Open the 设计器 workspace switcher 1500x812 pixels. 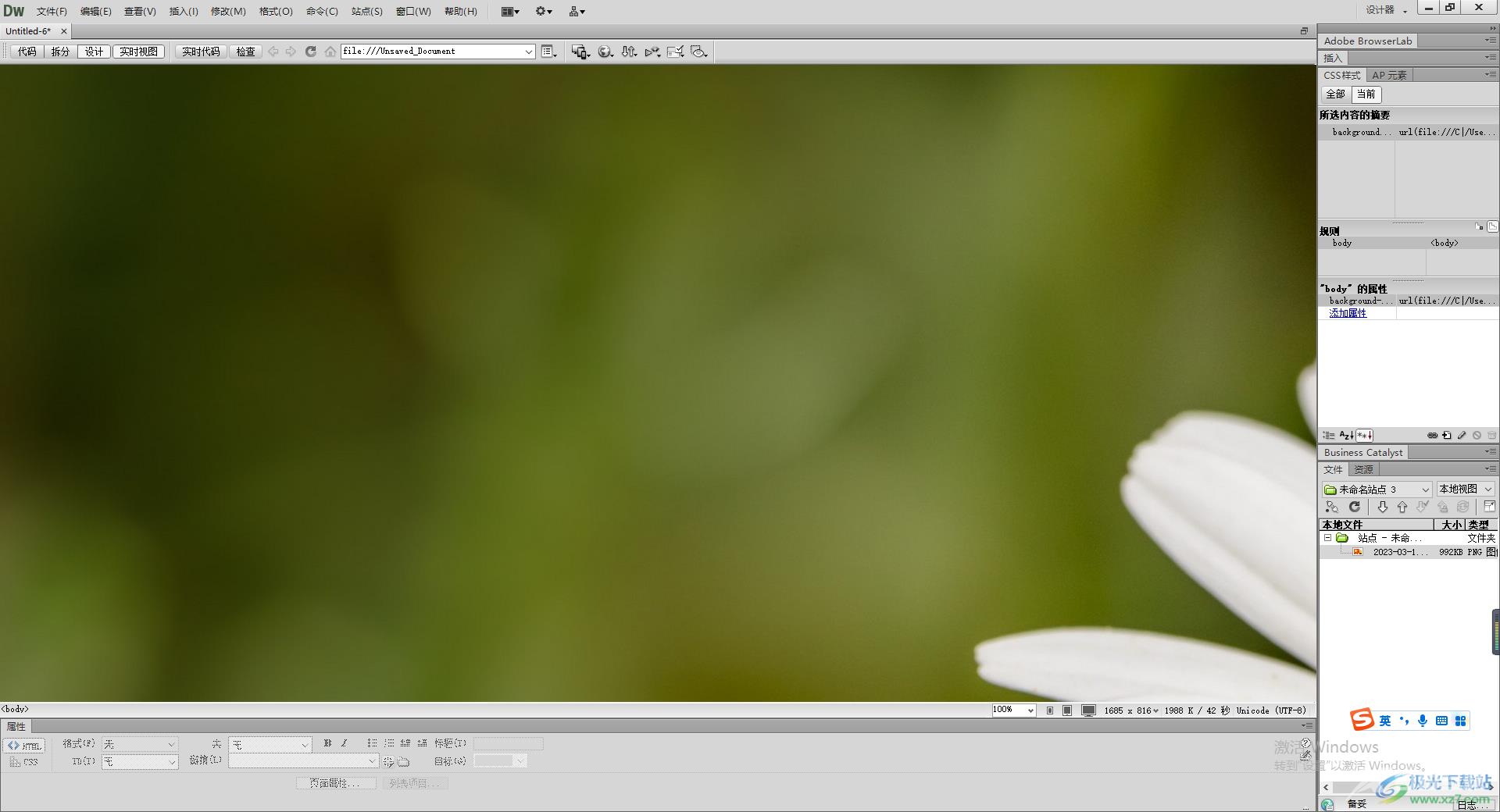tap(1386, 10)
